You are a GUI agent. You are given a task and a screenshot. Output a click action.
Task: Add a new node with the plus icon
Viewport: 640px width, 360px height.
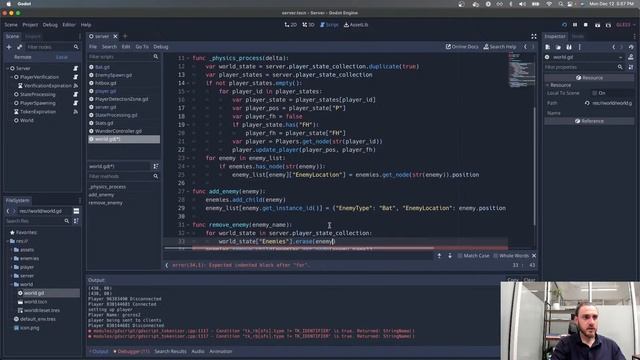tap(9, 47)
